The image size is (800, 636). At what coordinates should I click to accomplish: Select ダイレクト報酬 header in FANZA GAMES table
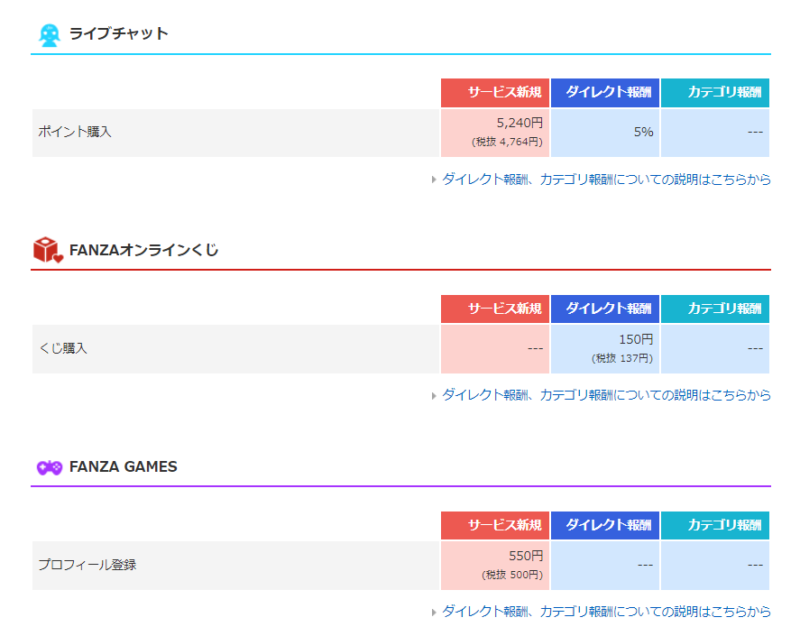click(605, 525)
